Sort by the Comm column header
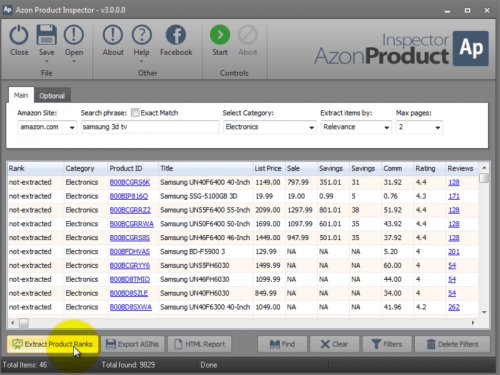 [x=398, y=168]
